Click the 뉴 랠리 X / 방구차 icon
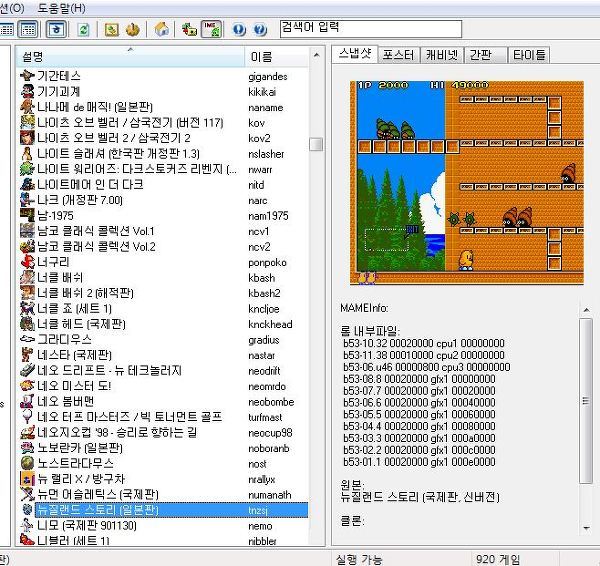The width and height of the screenshot is (600, 566). pos(27,478)
